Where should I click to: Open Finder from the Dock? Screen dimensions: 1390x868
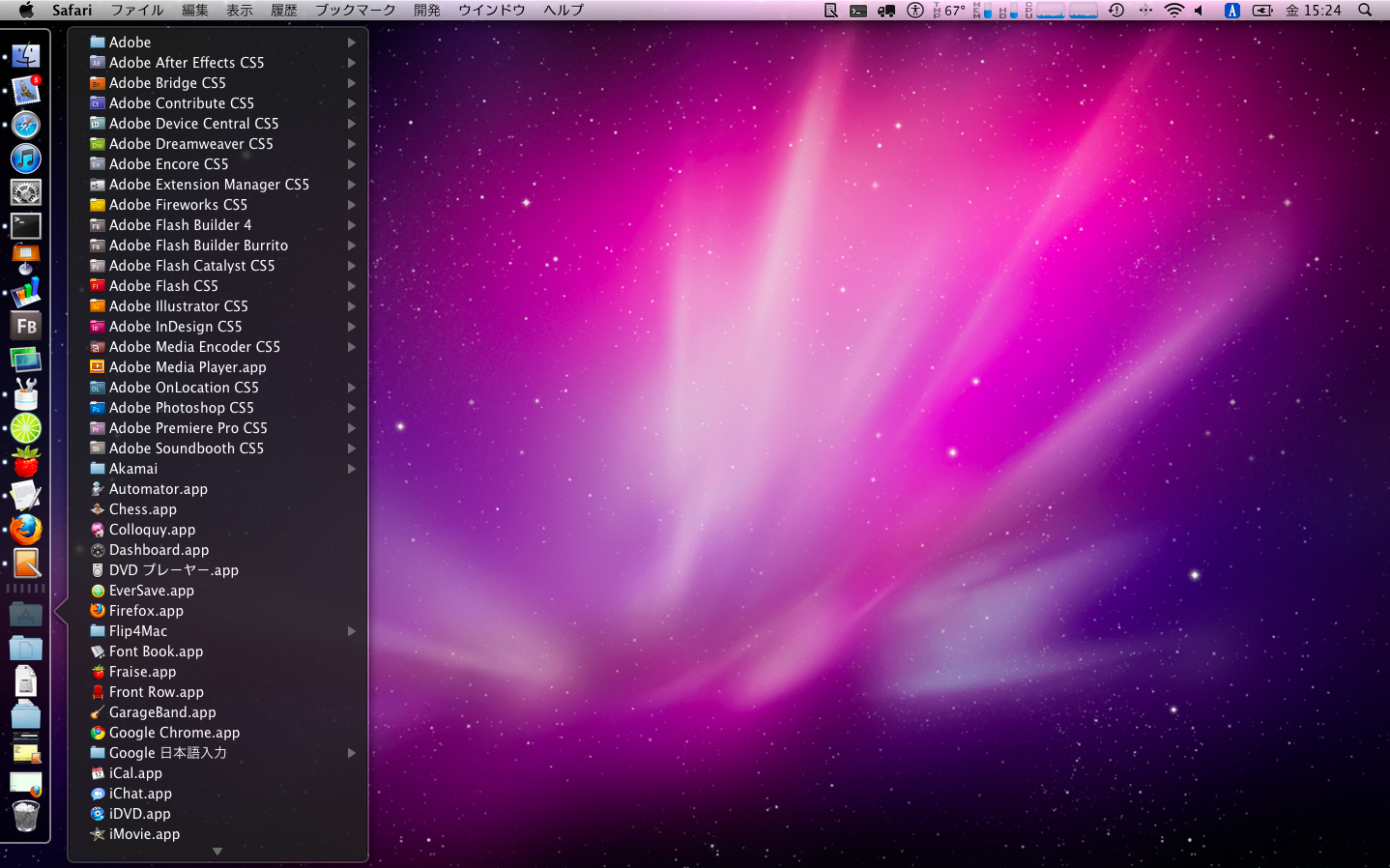[25, 56]
